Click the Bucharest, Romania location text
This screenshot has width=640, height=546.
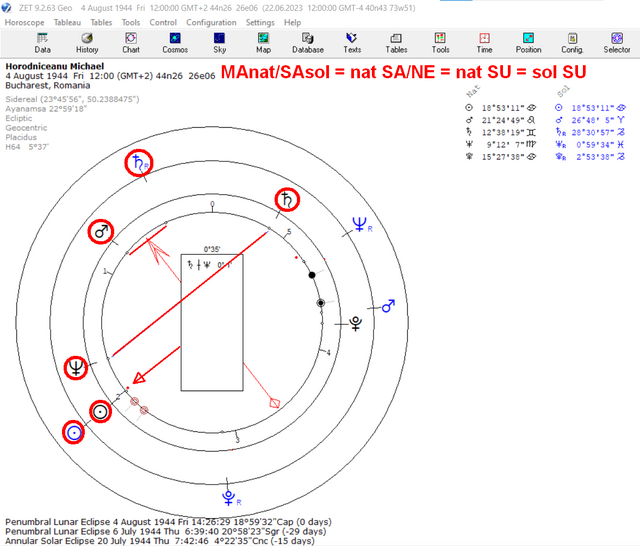[x=48, y=85]
